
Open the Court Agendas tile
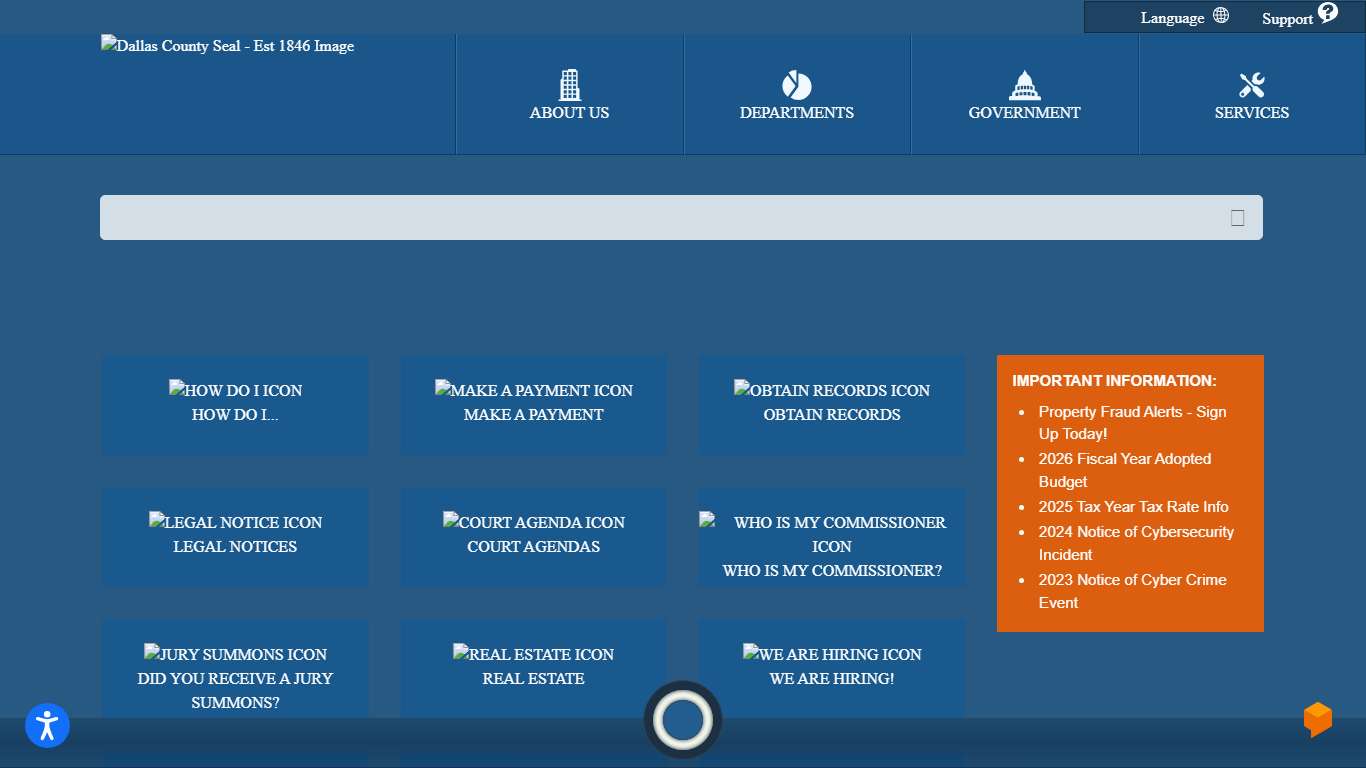(x=533, y=537)
